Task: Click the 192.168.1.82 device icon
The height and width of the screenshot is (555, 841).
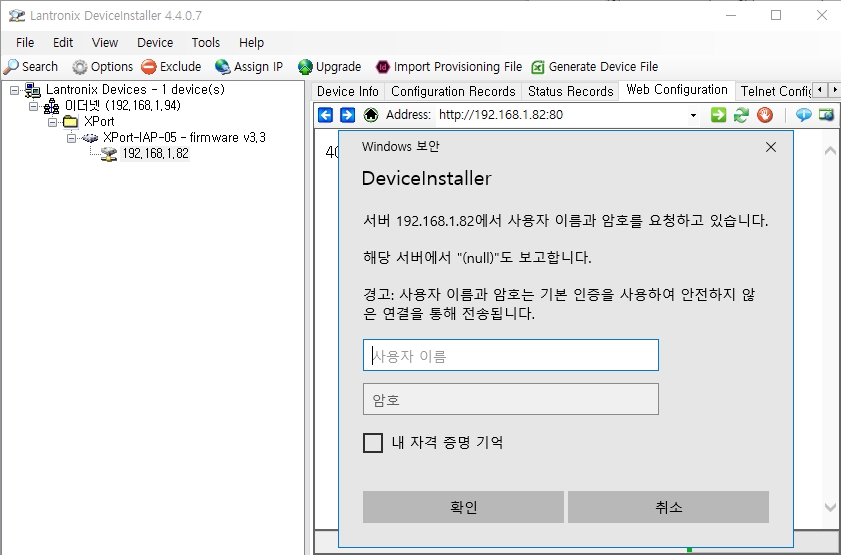Action: (109, 154)
